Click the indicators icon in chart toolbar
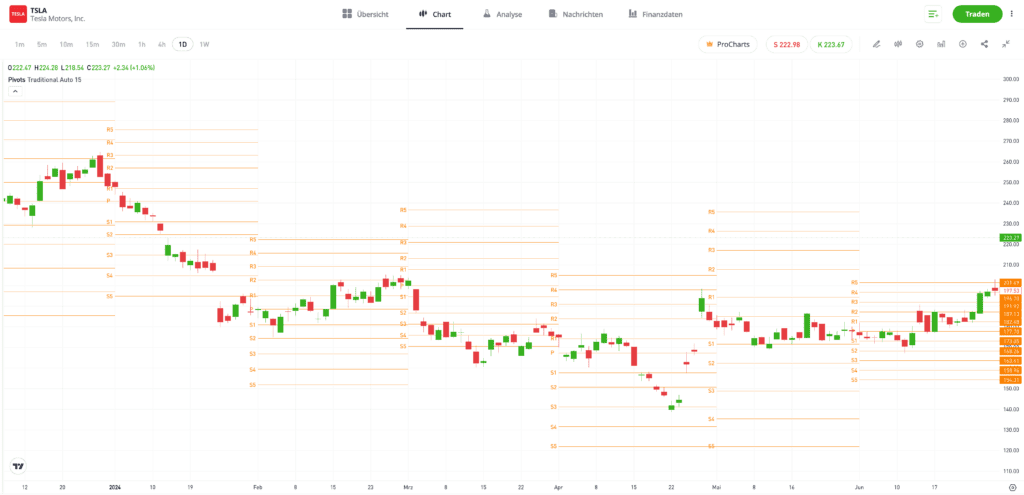 tap(920, 44)
